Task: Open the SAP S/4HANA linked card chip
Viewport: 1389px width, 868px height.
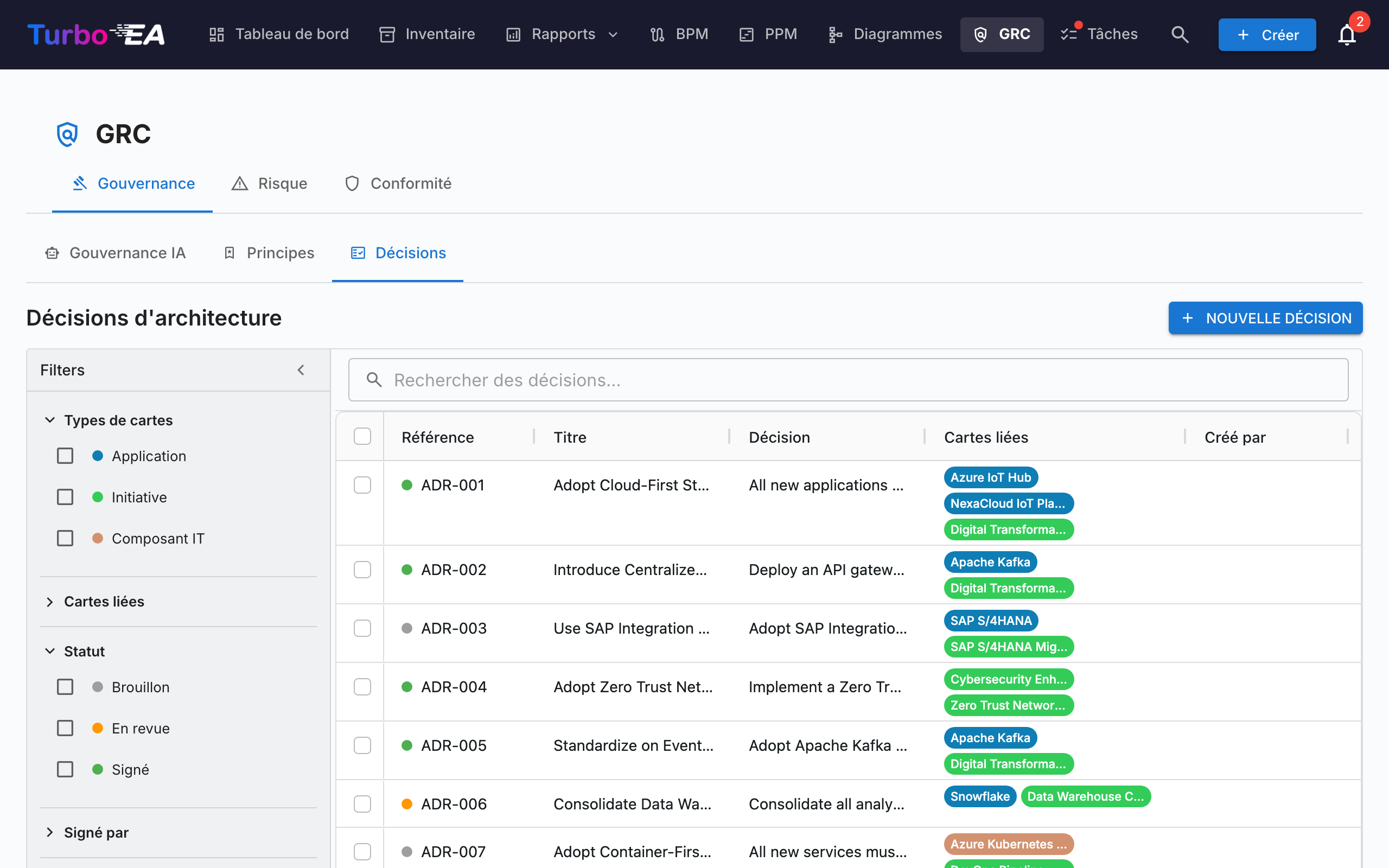Action: coord(991,621)
